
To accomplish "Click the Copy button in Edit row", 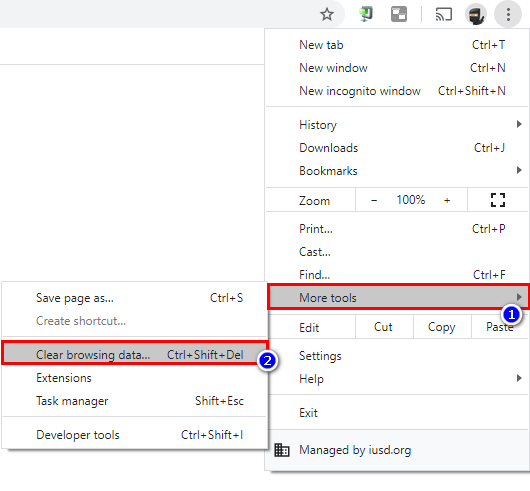I will click(x=442, y=327).
